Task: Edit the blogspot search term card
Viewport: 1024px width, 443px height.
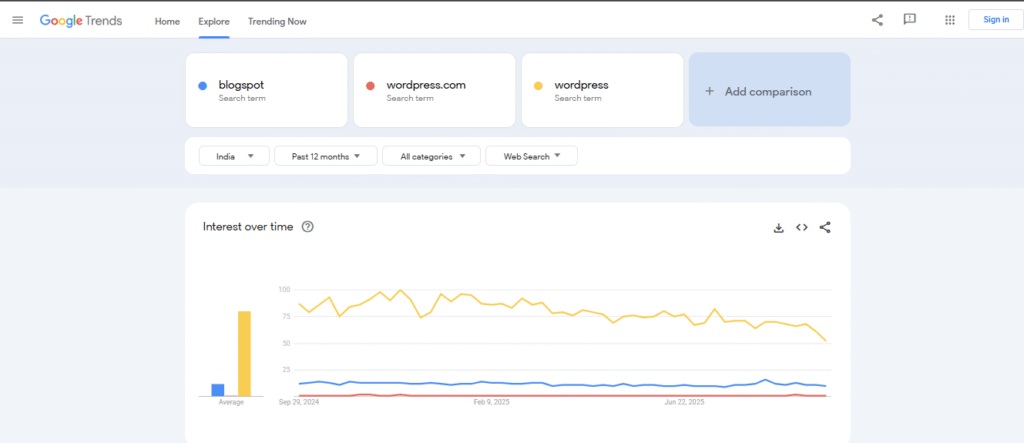Action: tap(266, 90)
